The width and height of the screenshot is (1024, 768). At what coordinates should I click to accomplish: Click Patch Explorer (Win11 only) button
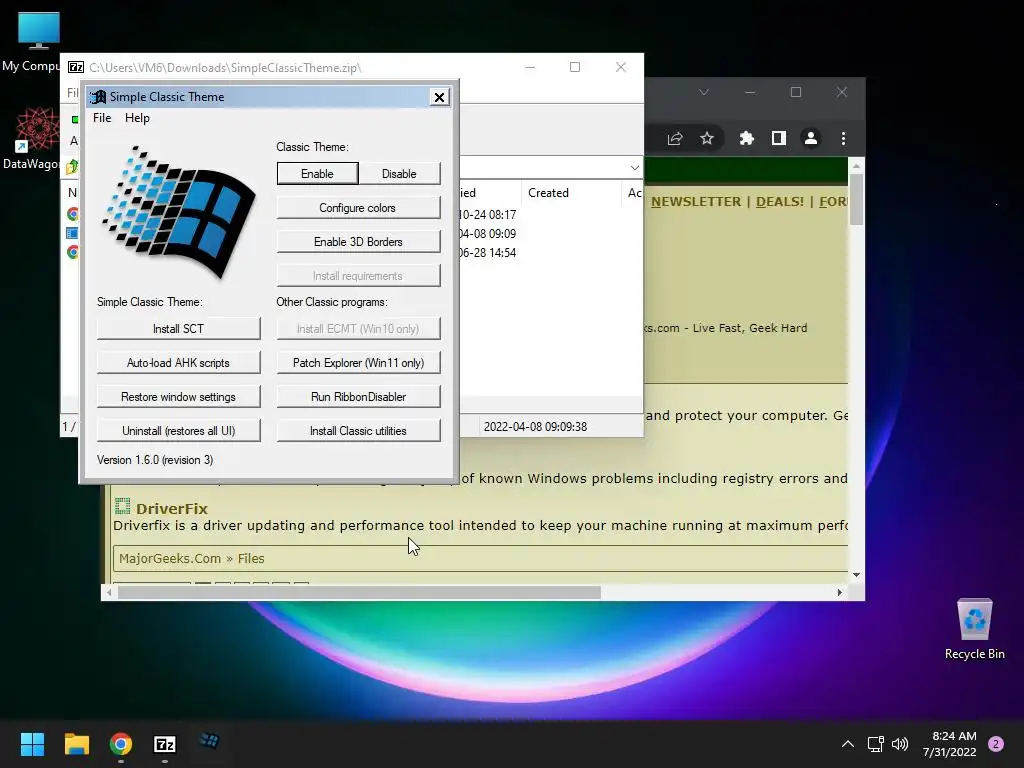358,362
